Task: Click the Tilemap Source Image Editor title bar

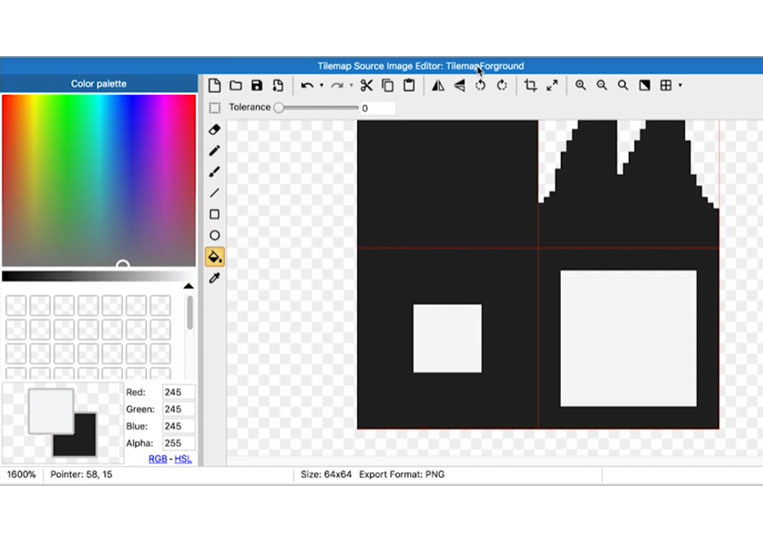Action: (x=382, y=66)
